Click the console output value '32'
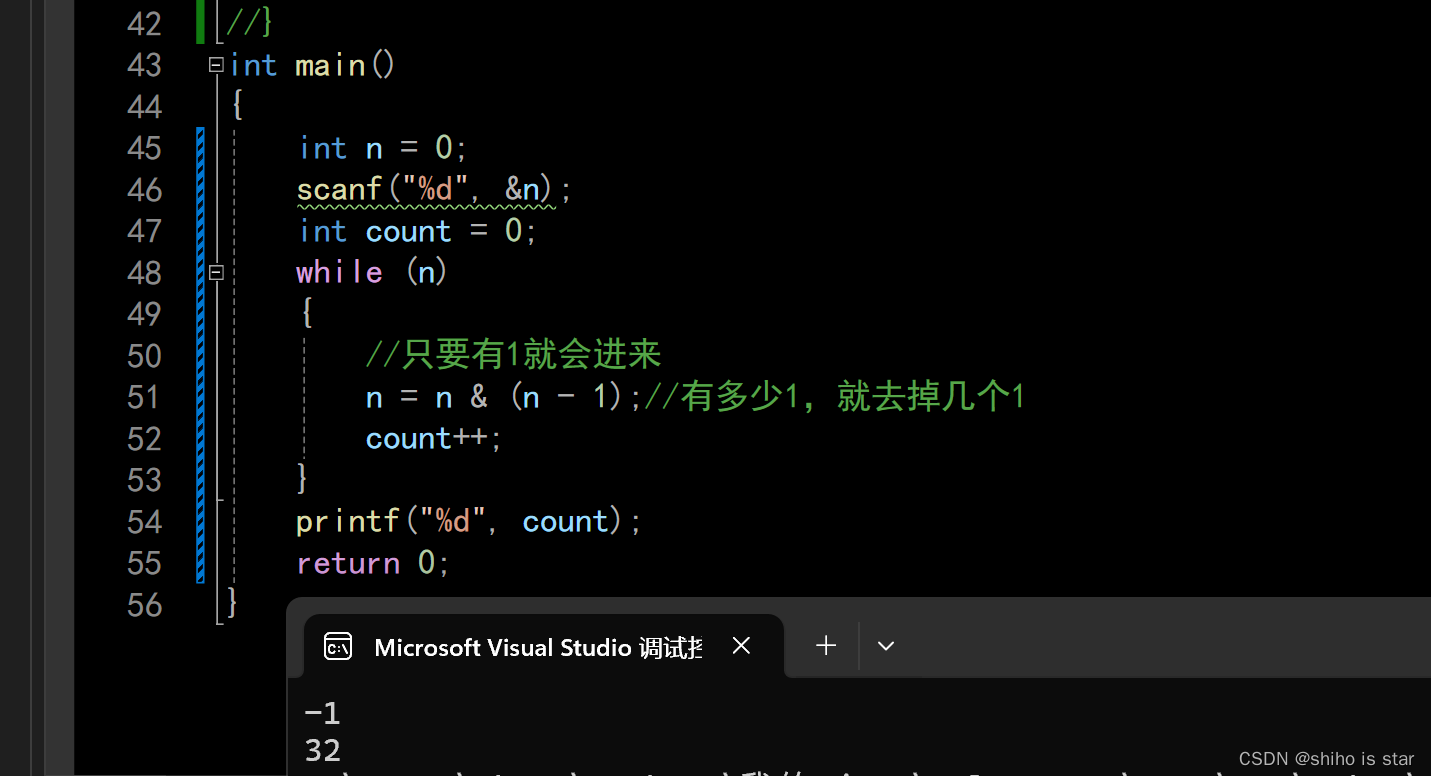This screenshot has width=1431, height=776. [322, 750]
